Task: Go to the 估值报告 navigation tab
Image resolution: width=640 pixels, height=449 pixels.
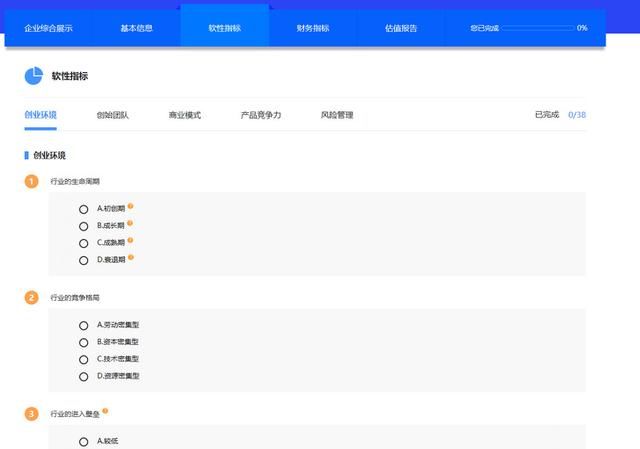Action: coord(401,28)
